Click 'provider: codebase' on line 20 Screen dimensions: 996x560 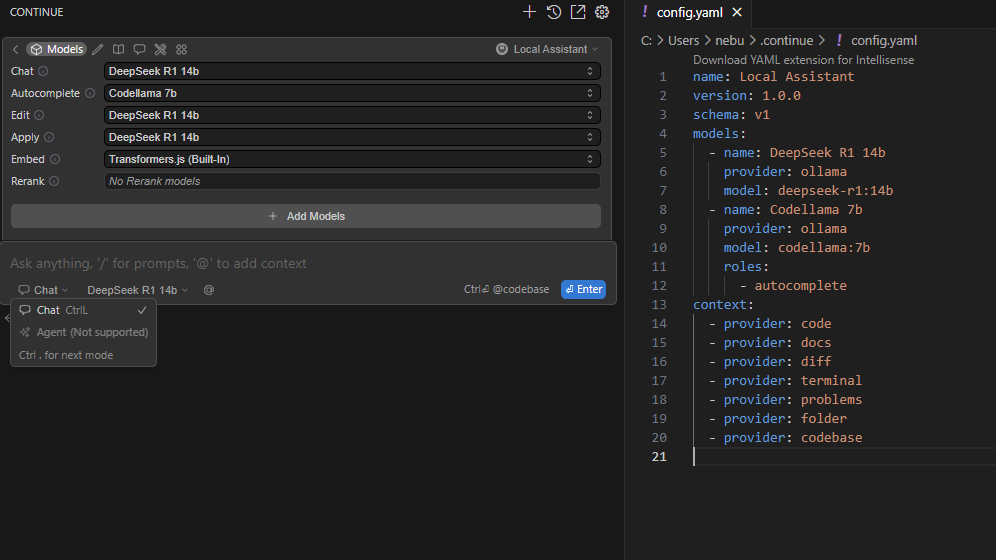tap(793, 438)
